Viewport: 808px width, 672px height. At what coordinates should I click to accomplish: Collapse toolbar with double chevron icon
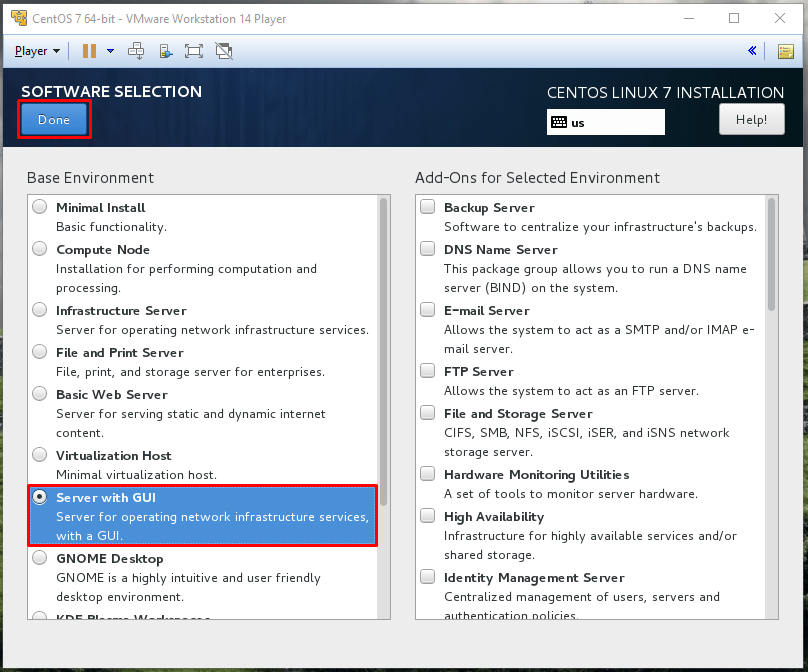[x=752, y=51]
